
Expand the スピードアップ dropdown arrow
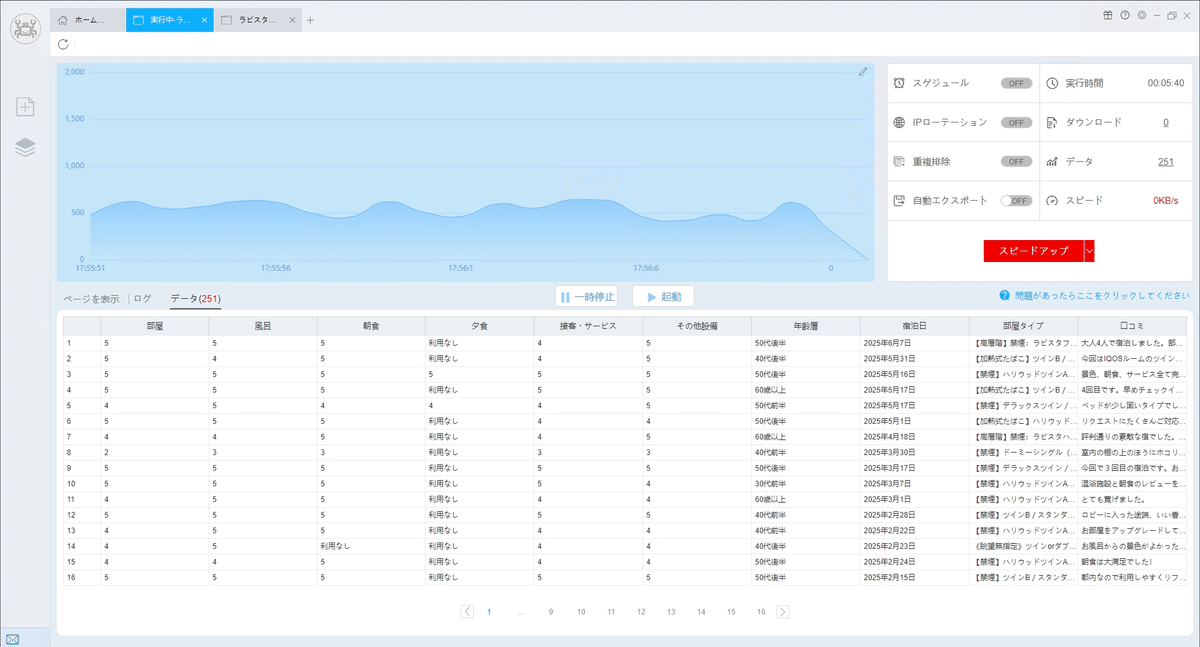1089,251
